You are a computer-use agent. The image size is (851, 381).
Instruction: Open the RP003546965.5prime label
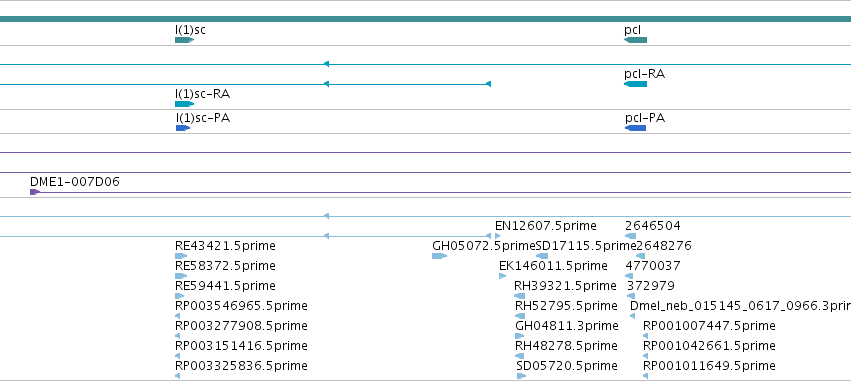[x=241, y=306]
